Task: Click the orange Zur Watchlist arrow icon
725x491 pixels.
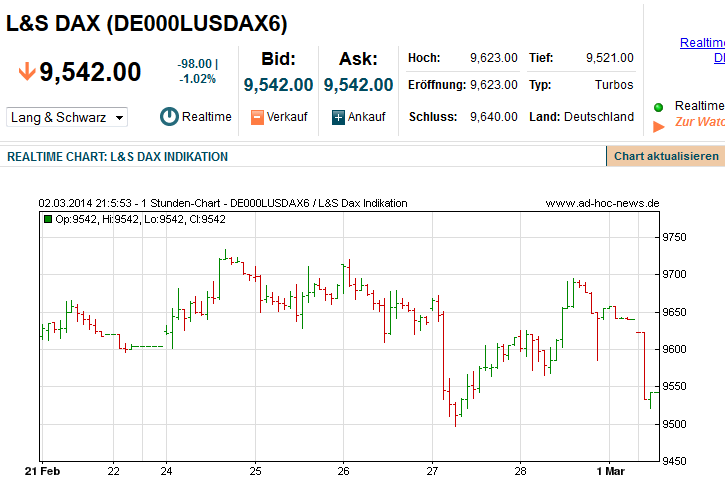Action: pyautogui.click(x=658, y=126)
